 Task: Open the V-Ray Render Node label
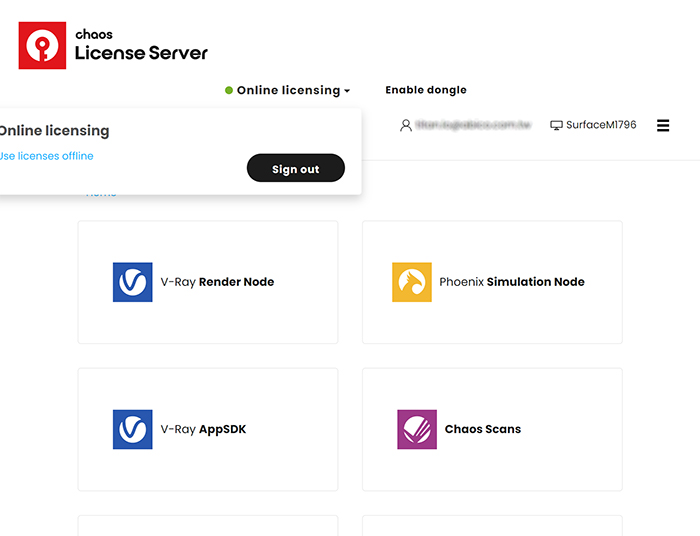(x=217, y=282)
